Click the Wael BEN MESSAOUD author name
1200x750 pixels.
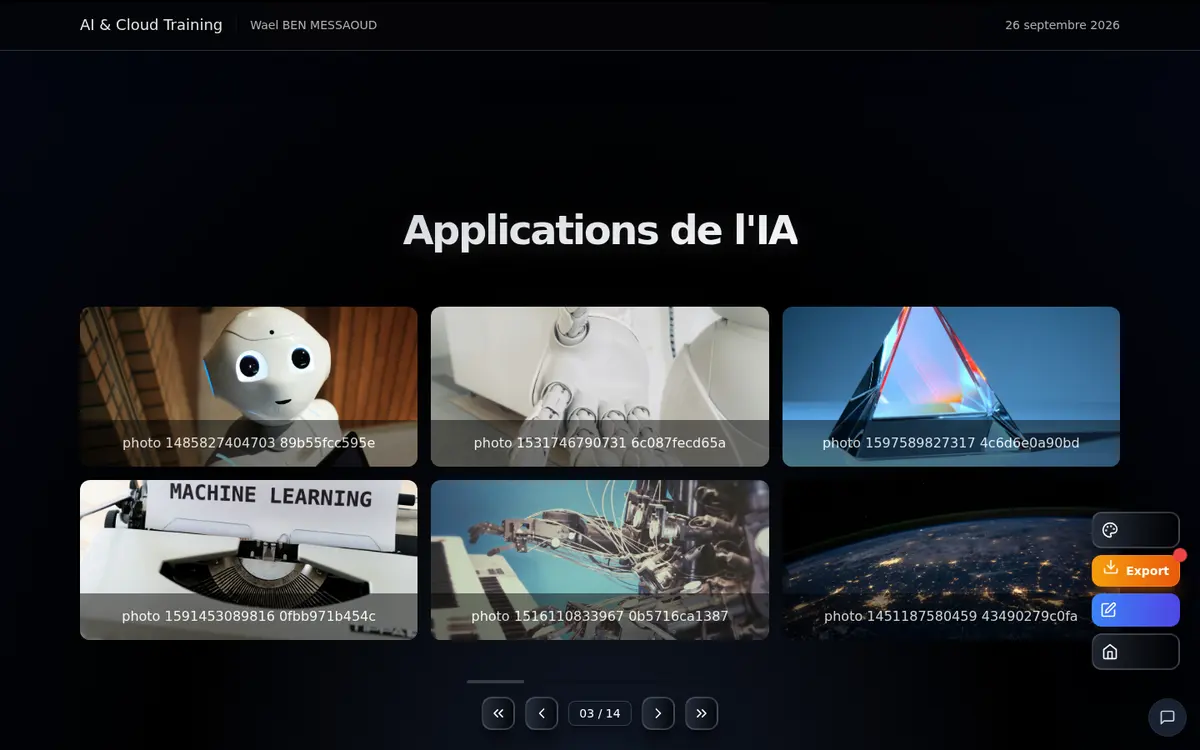313,25
